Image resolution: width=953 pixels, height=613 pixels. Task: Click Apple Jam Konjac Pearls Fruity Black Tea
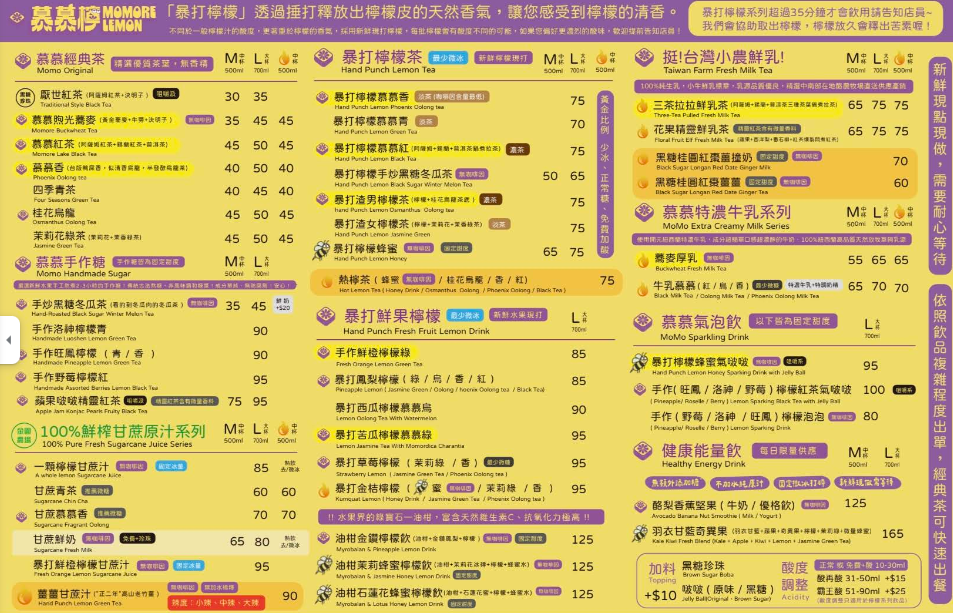(125, 404)
